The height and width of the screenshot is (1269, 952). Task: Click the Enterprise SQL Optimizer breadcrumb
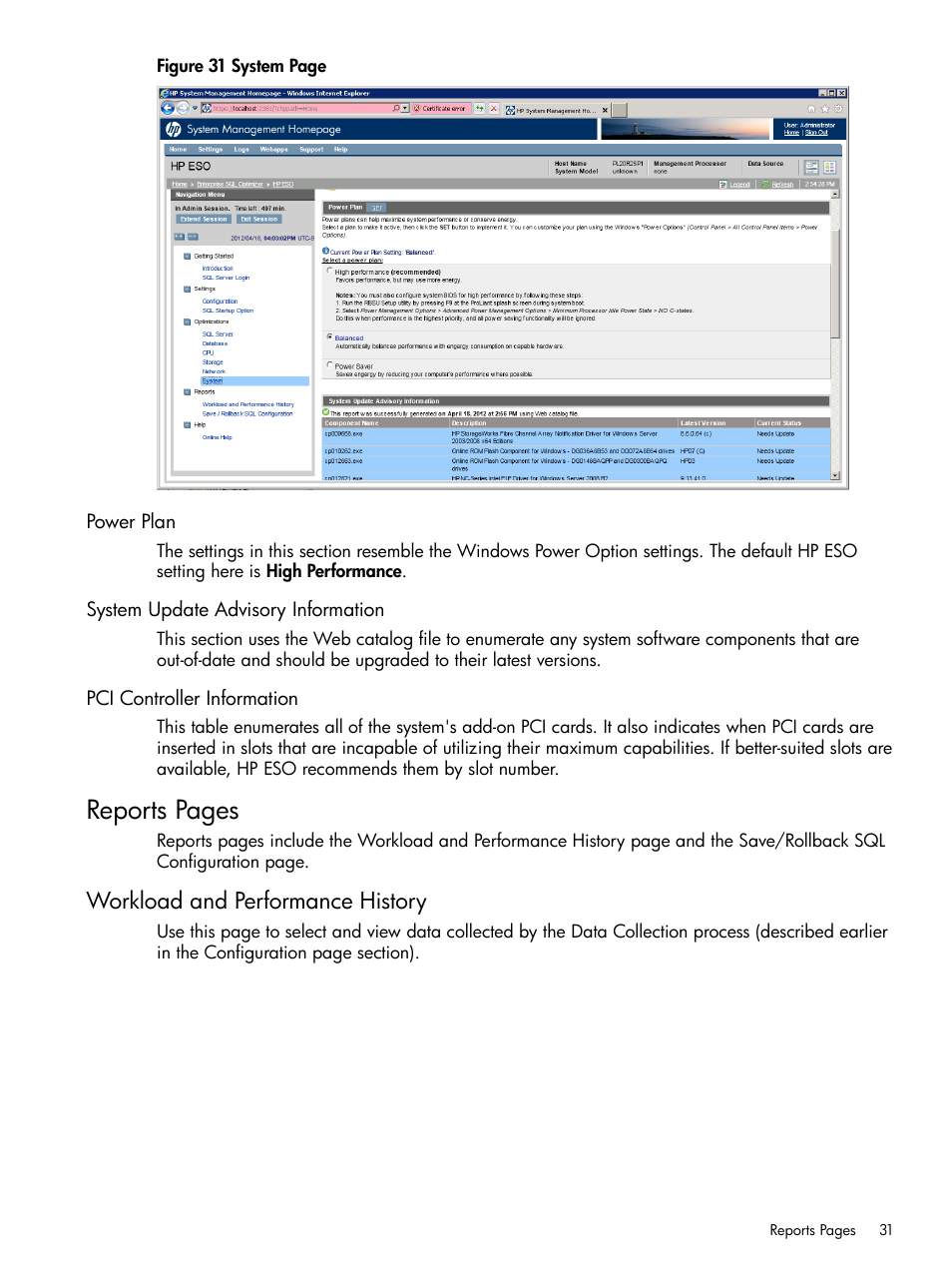click(230, 185)
